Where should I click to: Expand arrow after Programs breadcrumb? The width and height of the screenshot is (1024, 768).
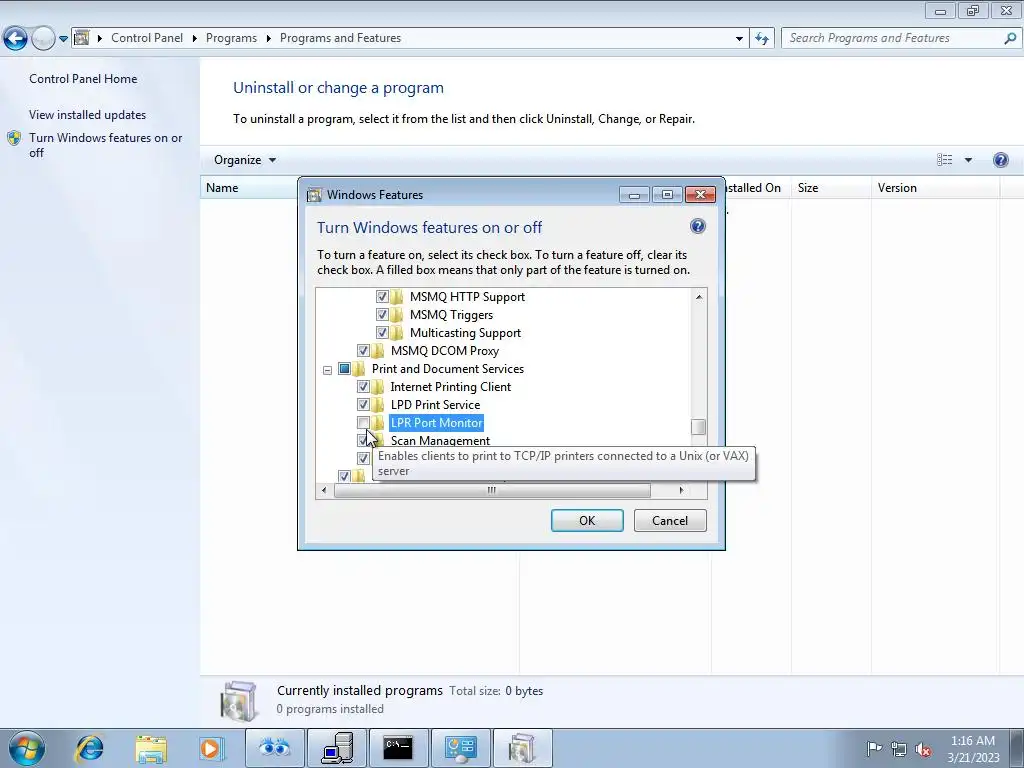point(268,38)
